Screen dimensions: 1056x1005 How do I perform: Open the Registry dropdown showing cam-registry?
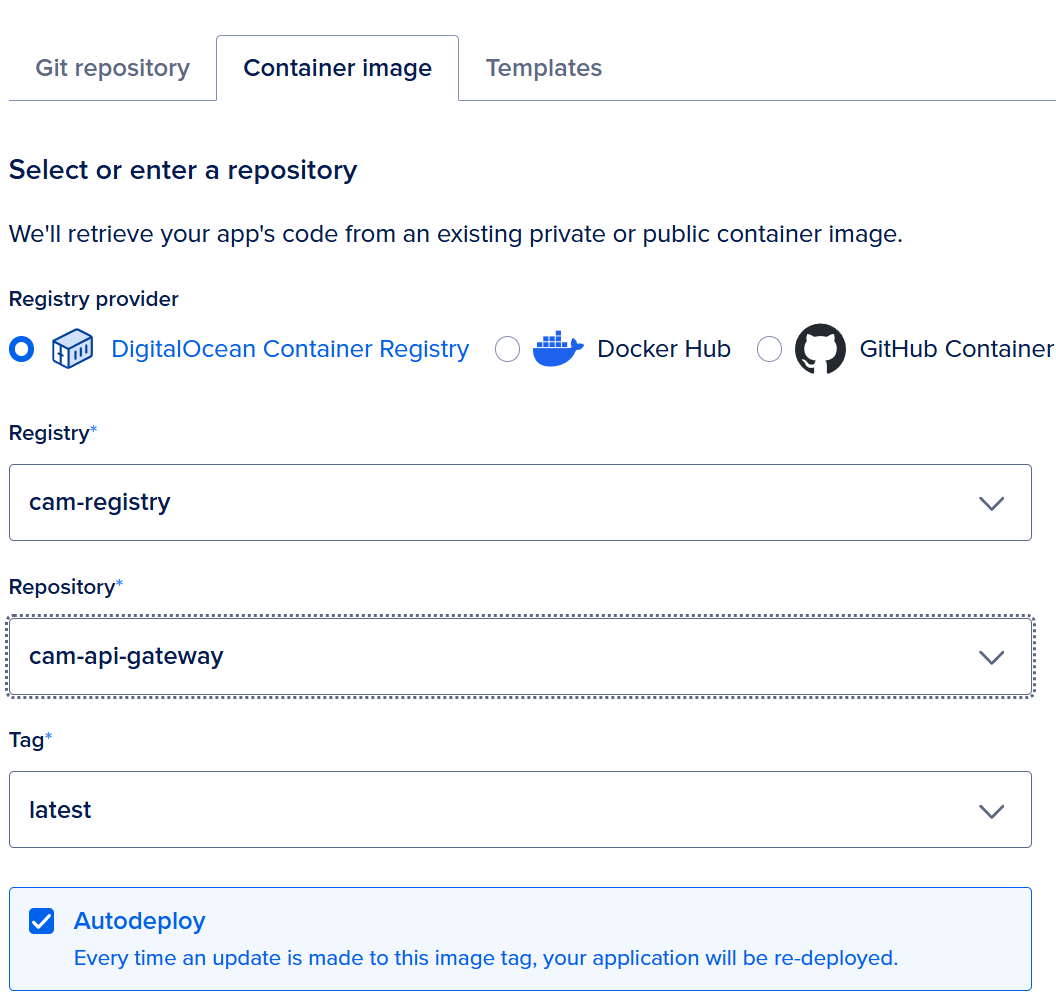click(x=500, y=502)
